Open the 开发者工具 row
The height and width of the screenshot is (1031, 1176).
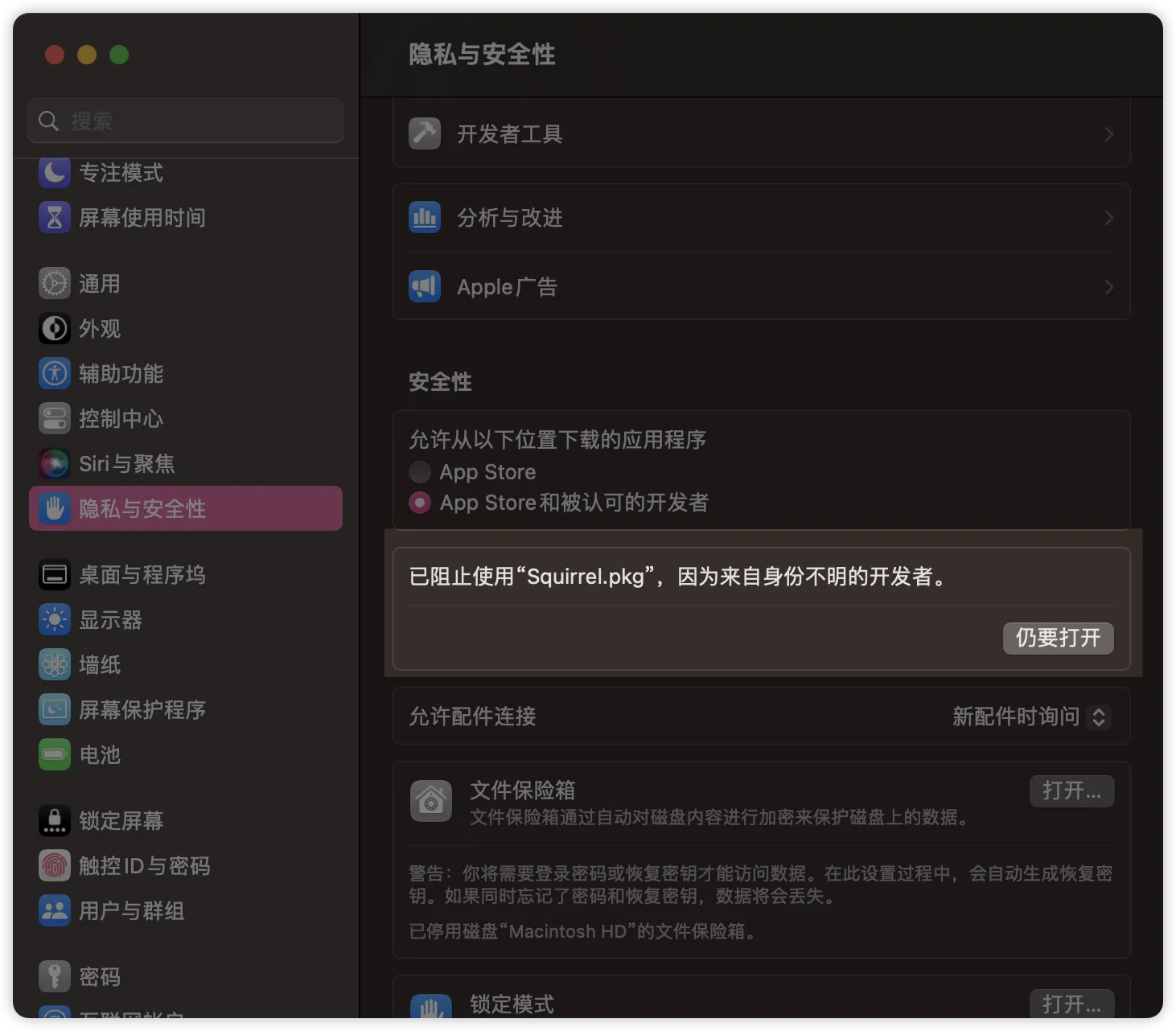[762, 133]
